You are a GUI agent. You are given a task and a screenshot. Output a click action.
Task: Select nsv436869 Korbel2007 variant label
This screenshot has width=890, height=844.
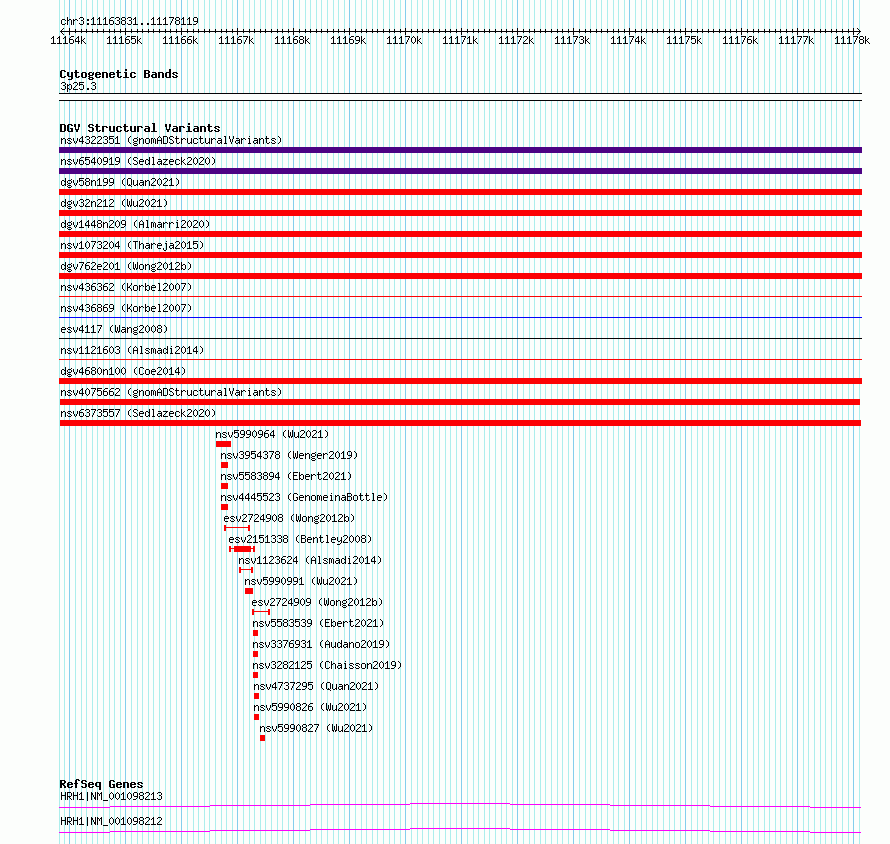tap(126, 308)
